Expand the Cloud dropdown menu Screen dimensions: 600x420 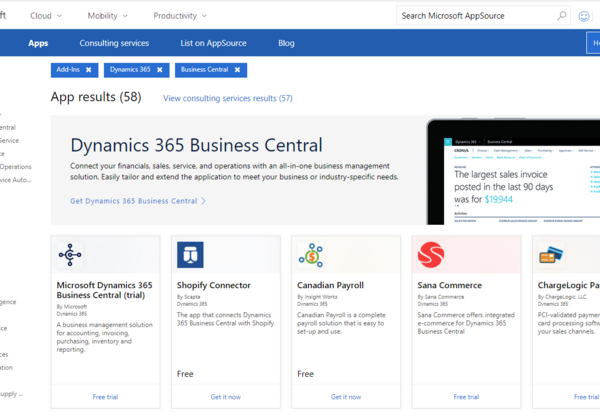click(46, 16)
